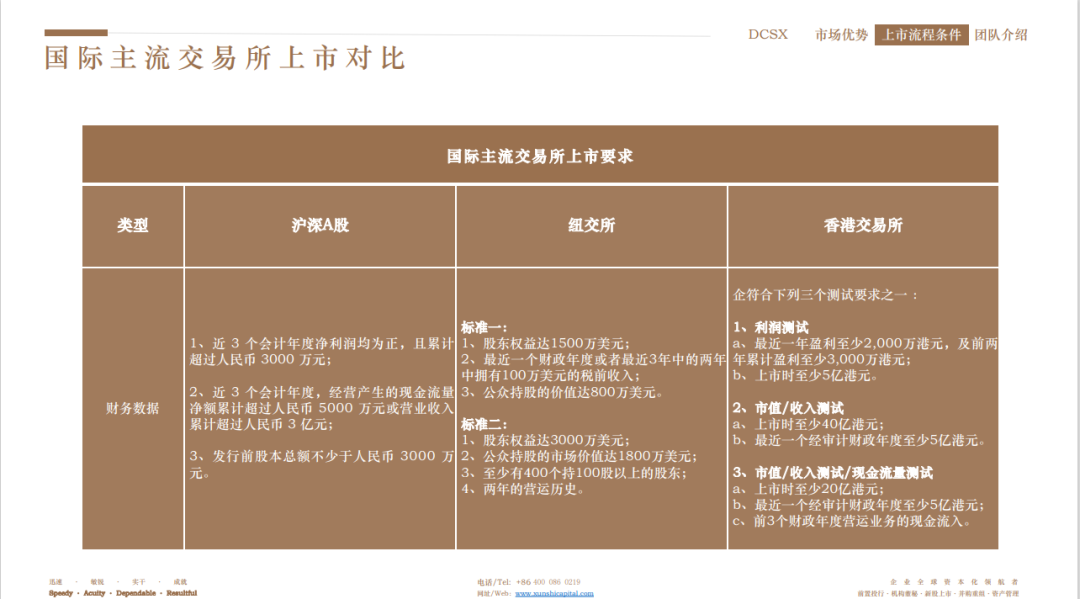Click the 纽交所 column header
This screenshot has height=599, width=1080.
point(591,225)
